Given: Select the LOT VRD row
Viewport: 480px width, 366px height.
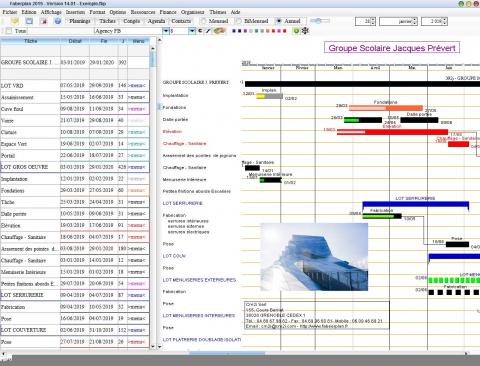Looking at the screenshot, I should coord(75,86).
